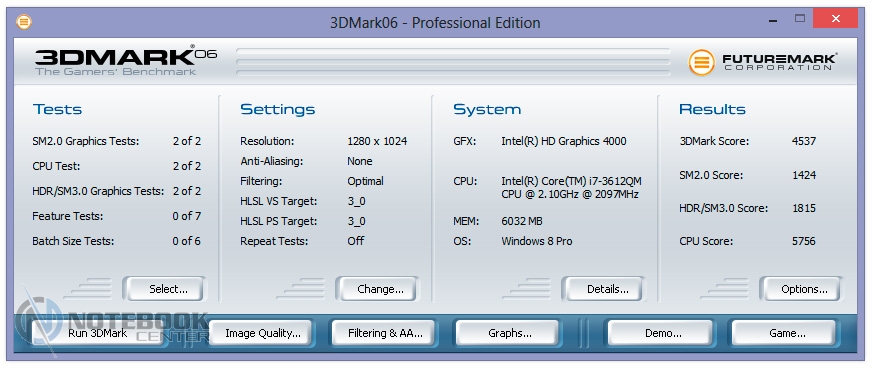Open system Details...
874x368 pixels.
[603, 289]
